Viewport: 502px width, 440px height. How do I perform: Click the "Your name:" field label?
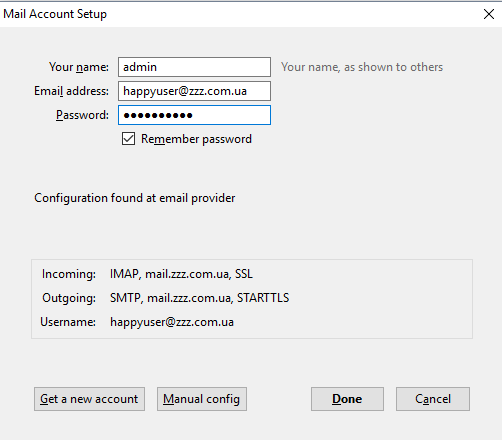79,67
